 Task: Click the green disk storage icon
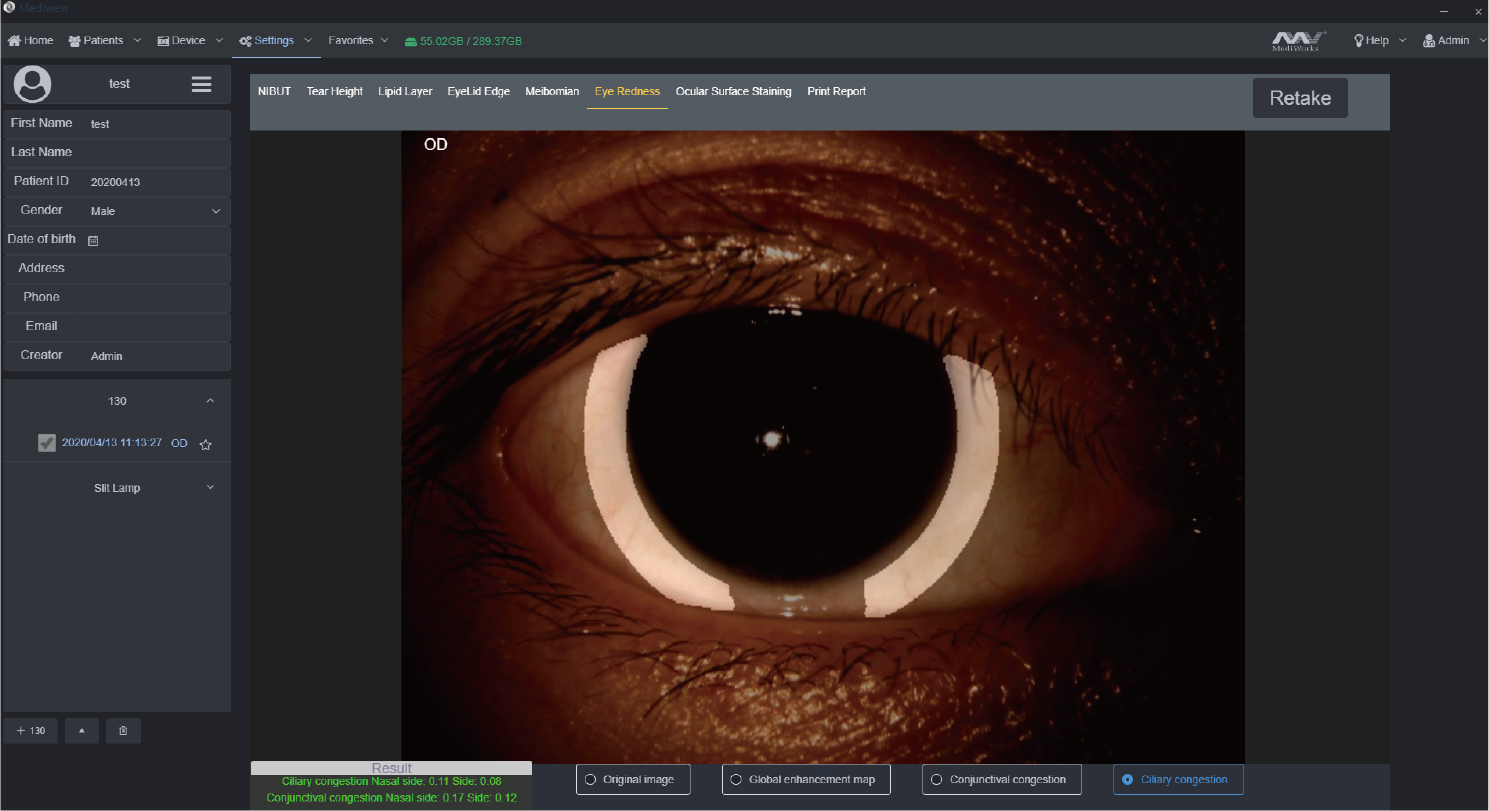pyautogui.click(x=410, y=42)
